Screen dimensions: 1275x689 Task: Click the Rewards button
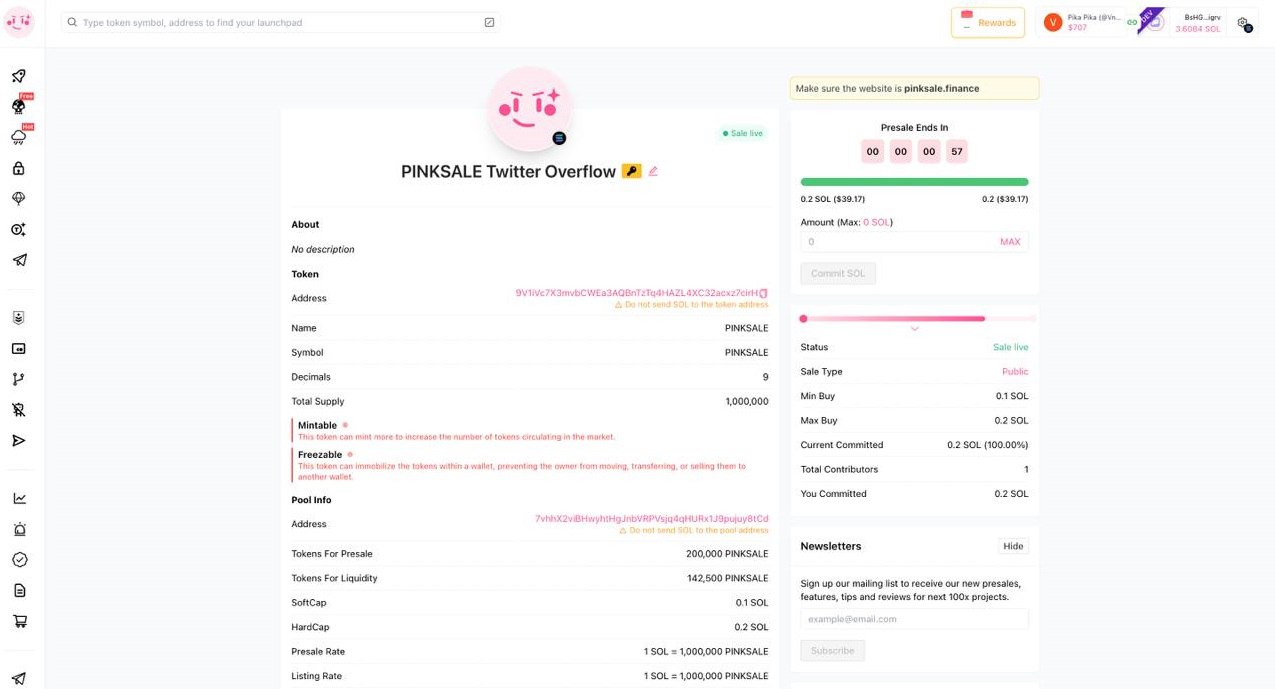pos(988,22)
